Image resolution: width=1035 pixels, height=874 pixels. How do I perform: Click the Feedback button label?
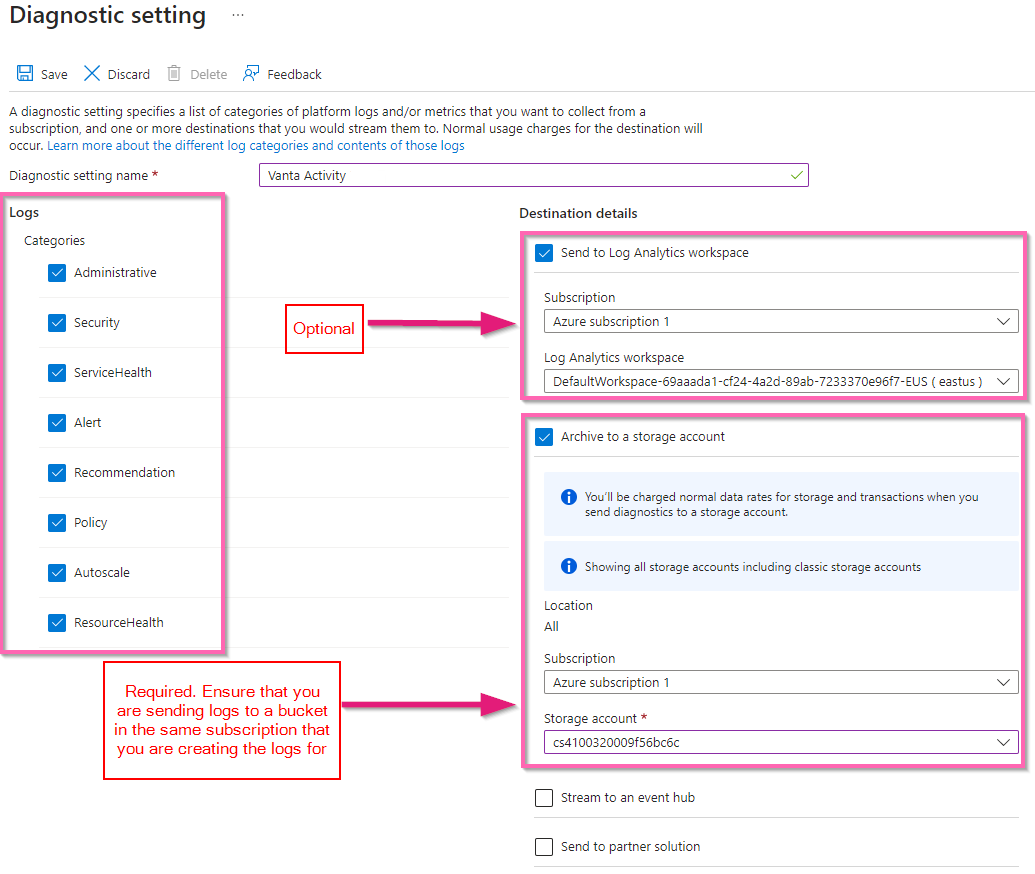click(x=294, y=75)
